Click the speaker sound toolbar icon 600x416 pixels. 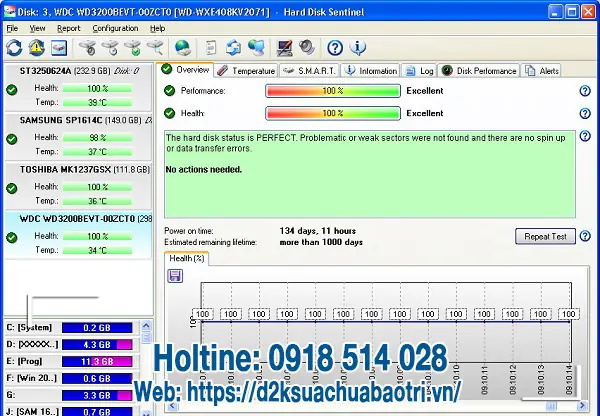point(307,48)
